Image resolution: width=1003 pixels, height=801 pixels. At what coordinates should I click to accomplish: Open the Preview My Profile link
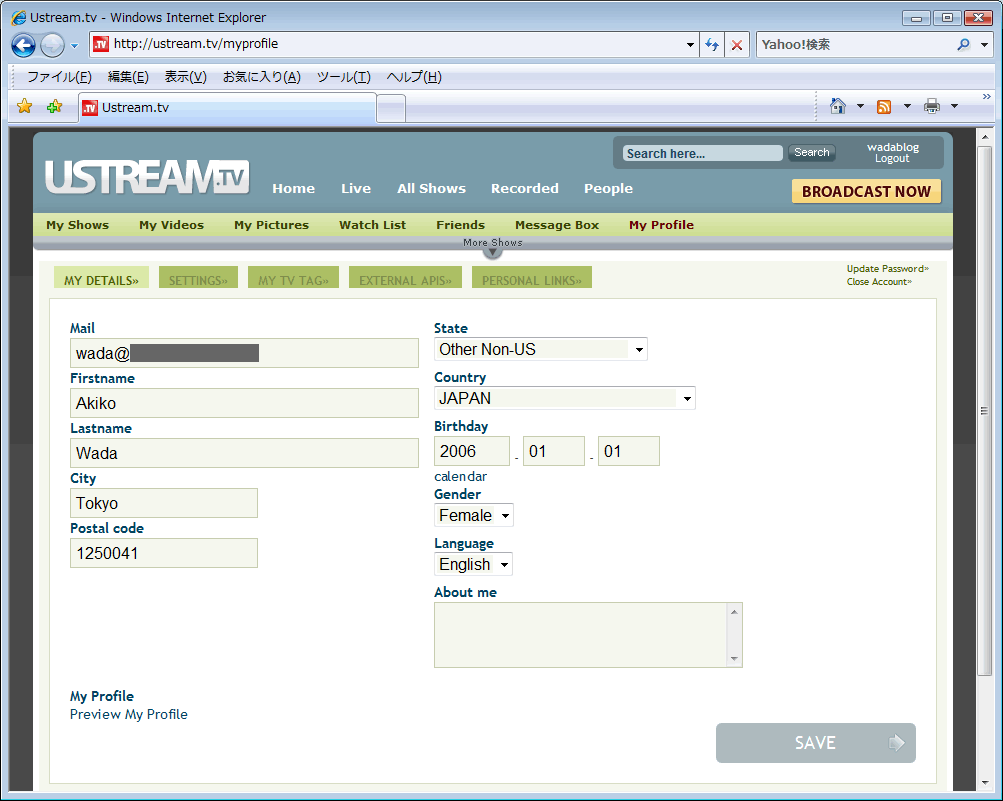point(128,714)
